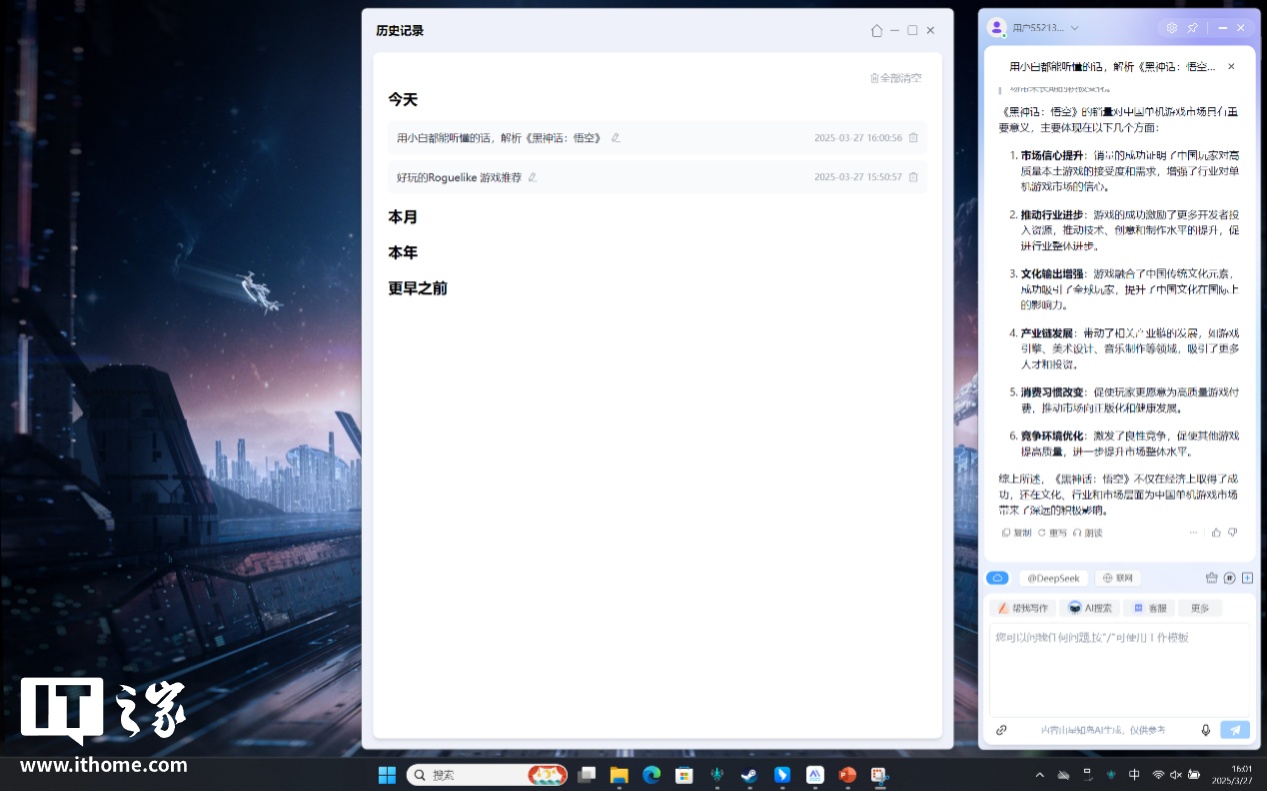Toggle the blue cloud mode button
The image size is (1267, 791).
click(997, 578)
